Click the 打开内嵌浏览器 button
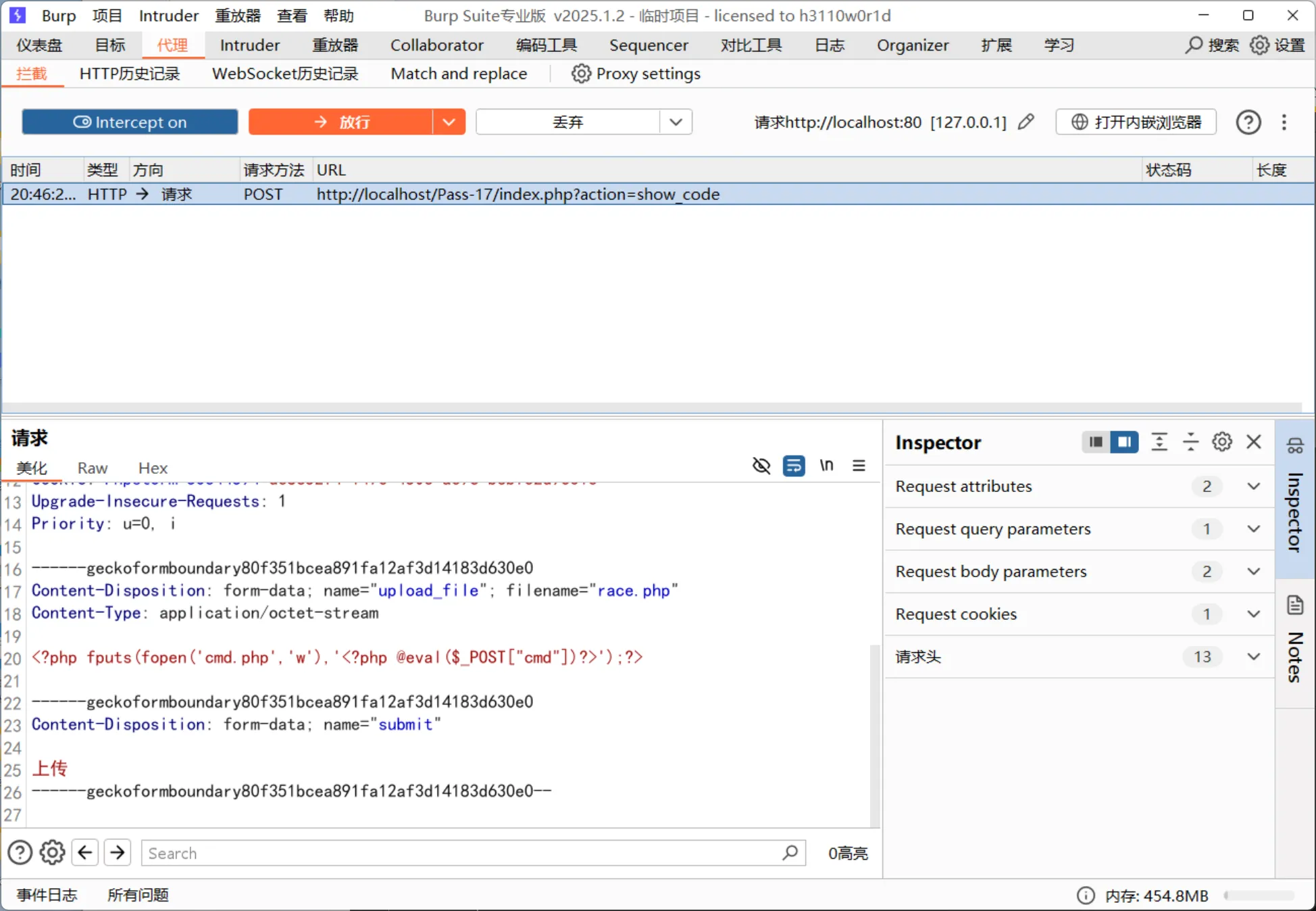 [1136, 122]
